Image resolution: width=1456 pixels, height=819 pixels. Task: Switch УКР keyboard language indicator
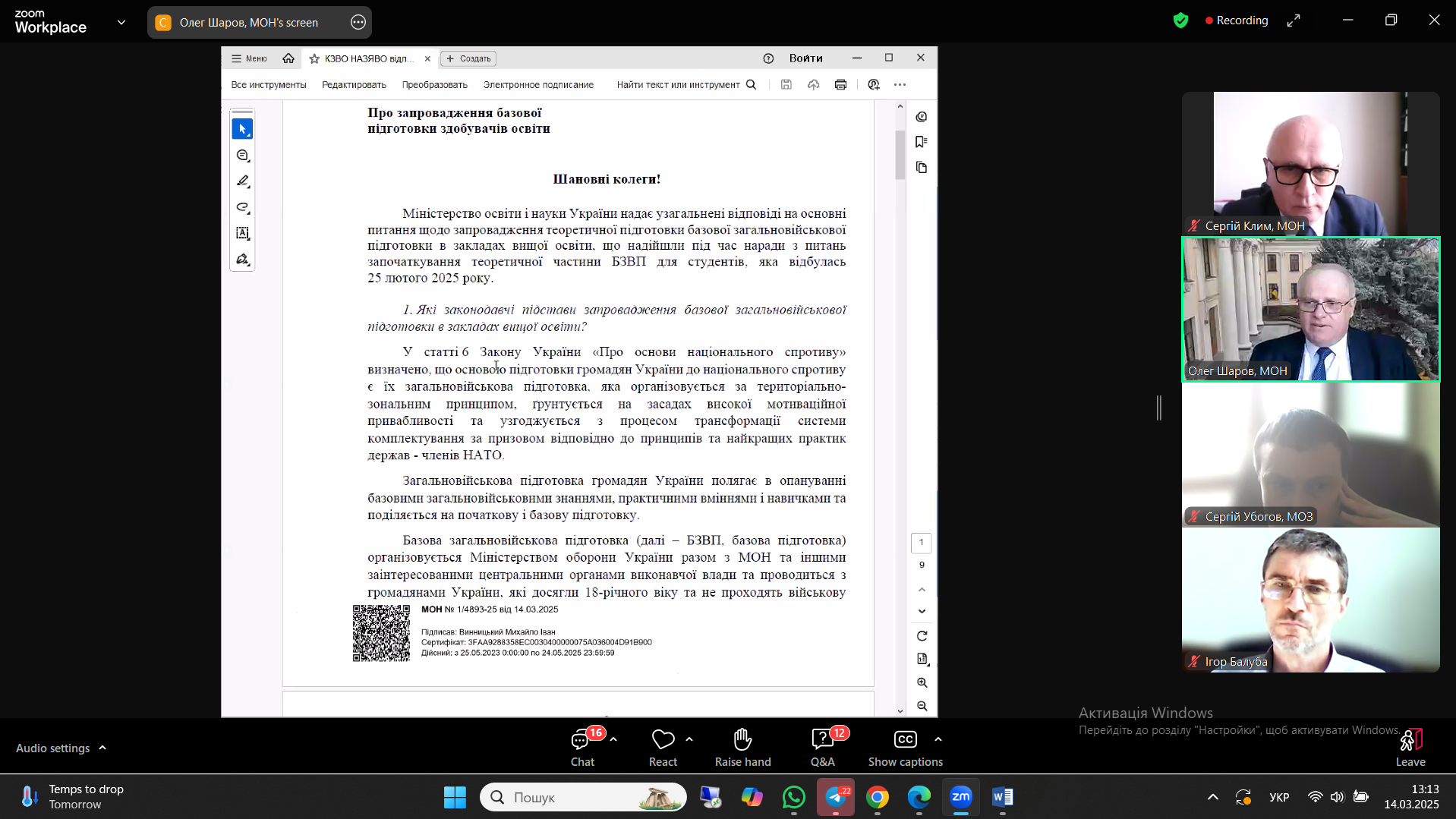[x=1279, y=797]
